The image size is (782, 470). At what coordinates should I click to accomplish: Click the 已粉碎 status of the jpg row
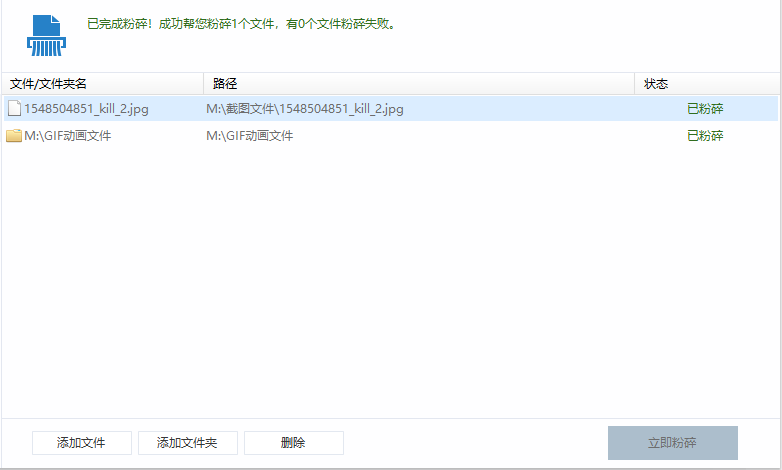(x=705, y=109)
